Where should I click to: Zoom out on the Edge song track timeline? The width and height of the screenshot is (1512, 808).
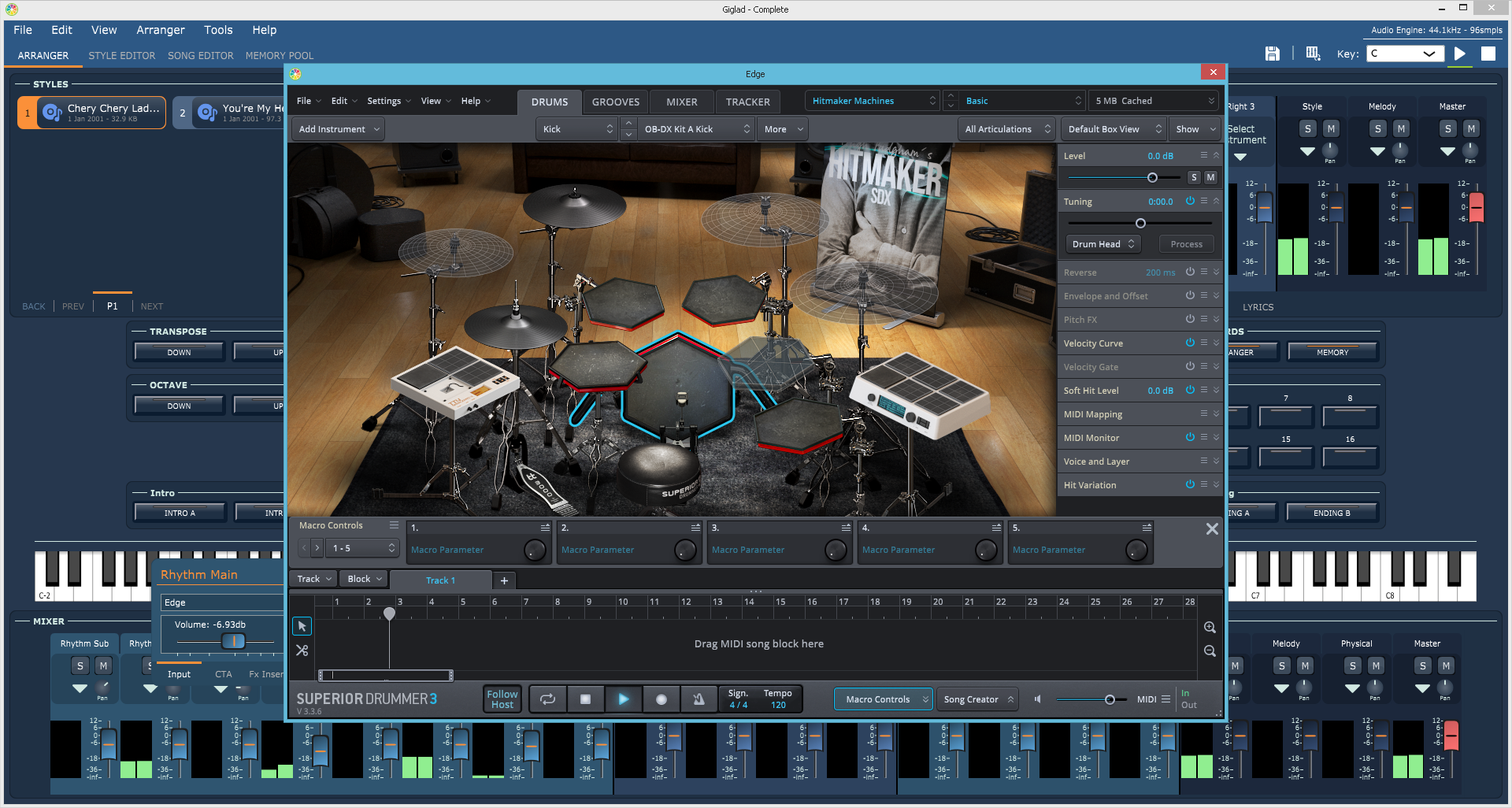coord(1210,651)
